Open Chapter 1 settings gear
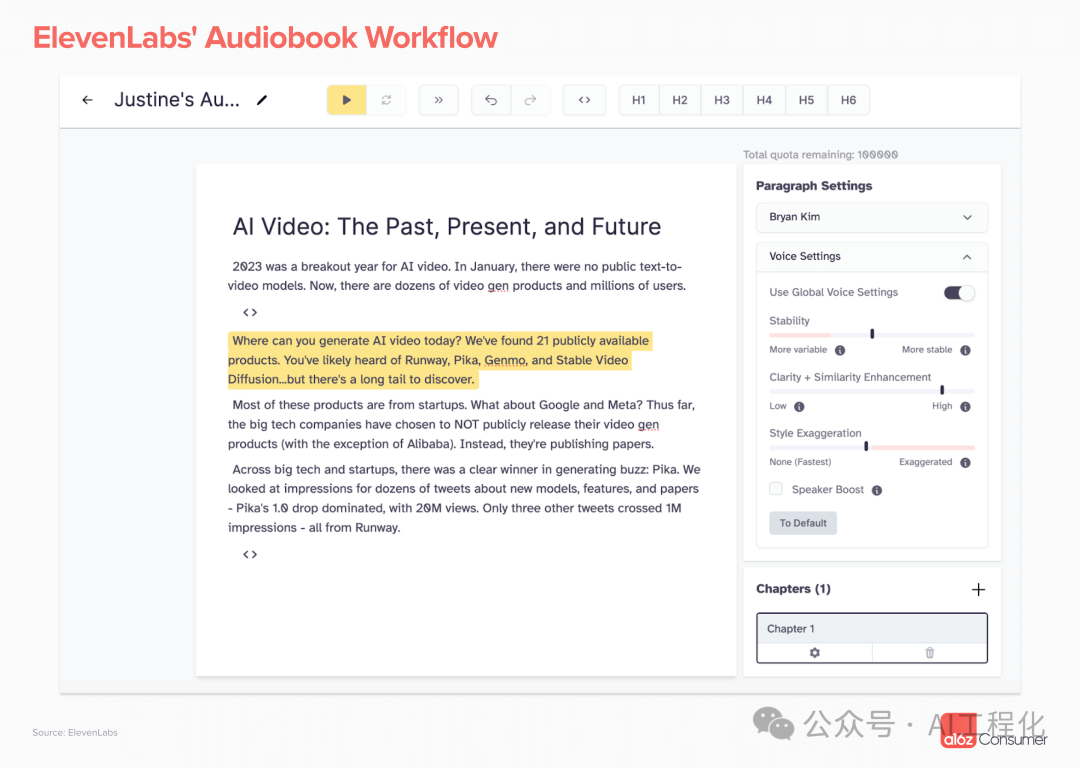Viewport: 1080px width, 768px height. point(815,652)
